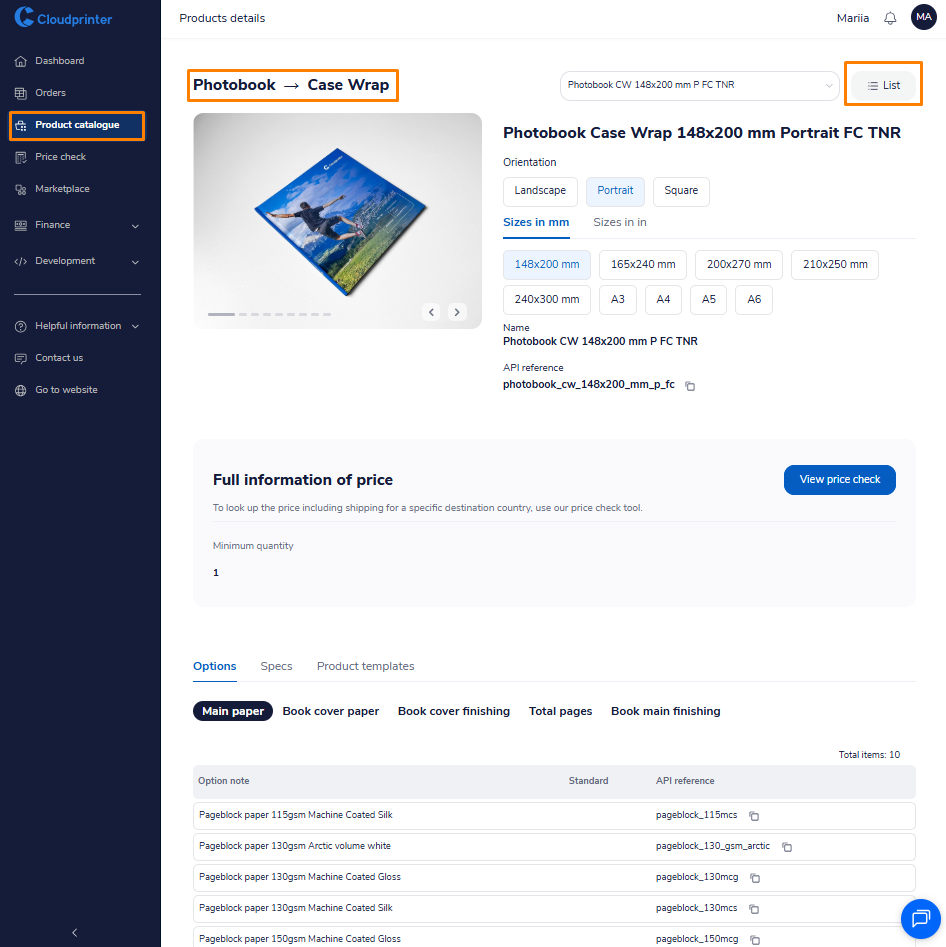Click Go to website globe icon

click(21, 390)
